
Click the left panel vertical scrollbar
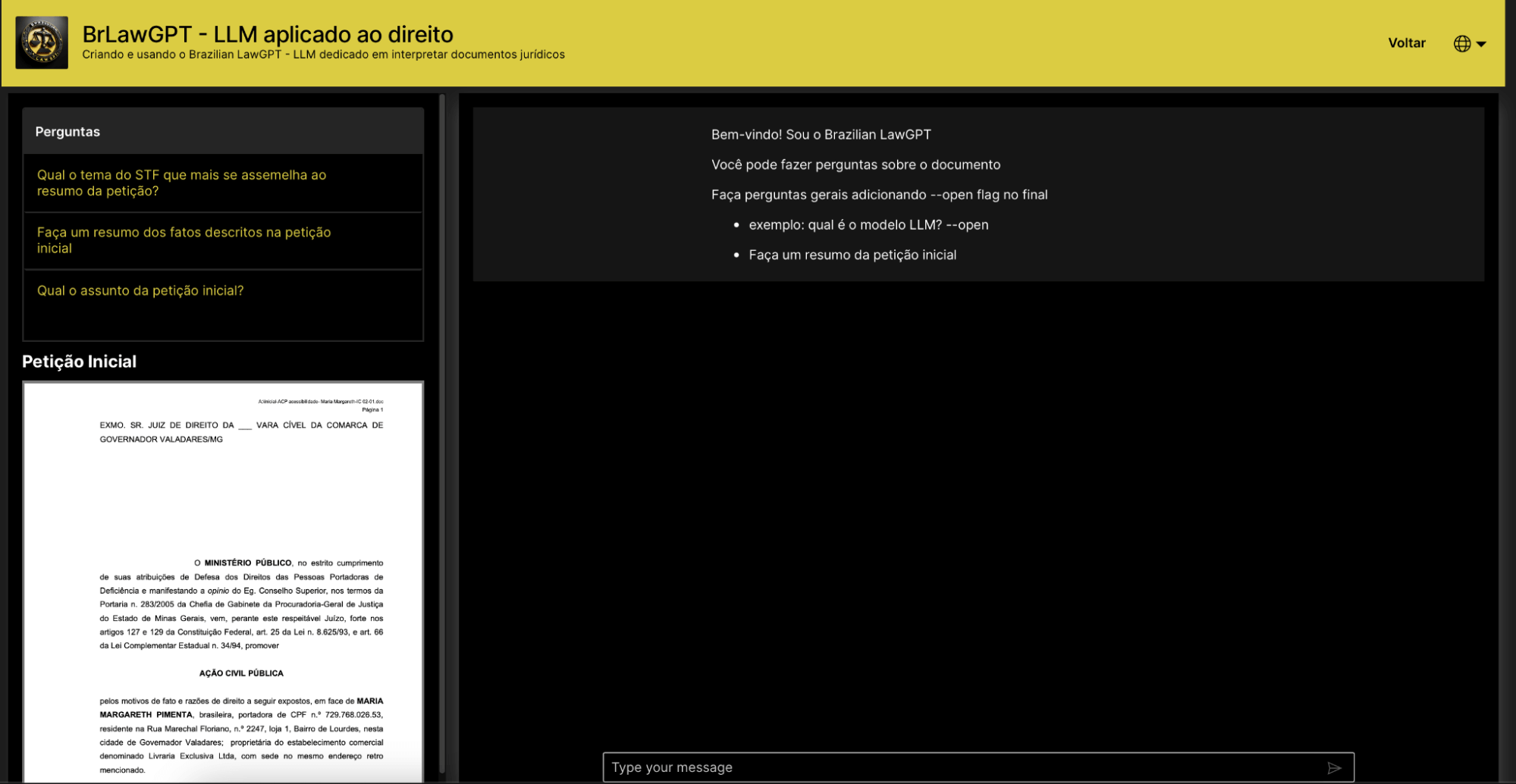click(442, 432)
